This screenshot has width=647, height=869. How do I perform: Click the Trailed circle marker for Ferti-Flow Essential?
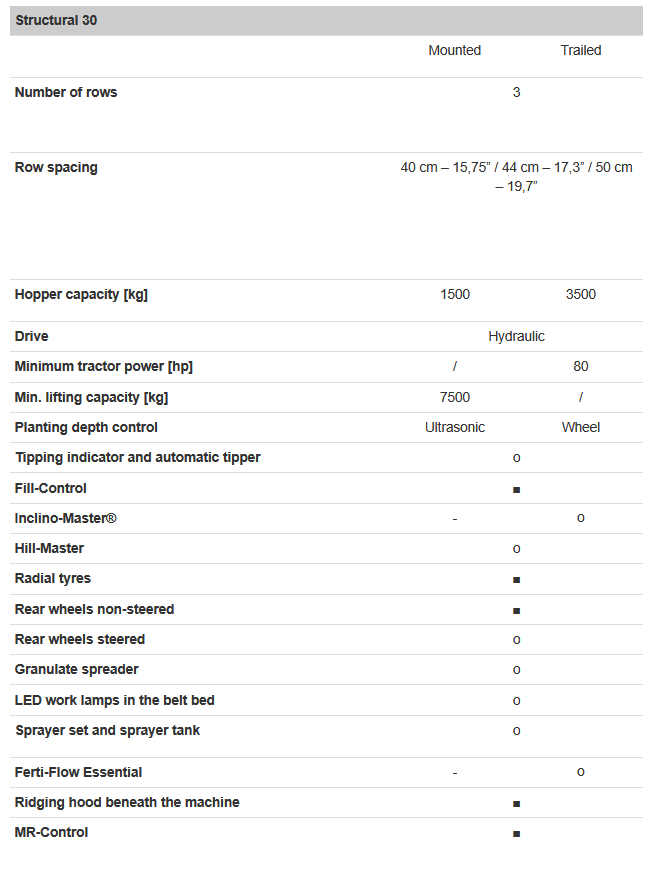(580, 772)
